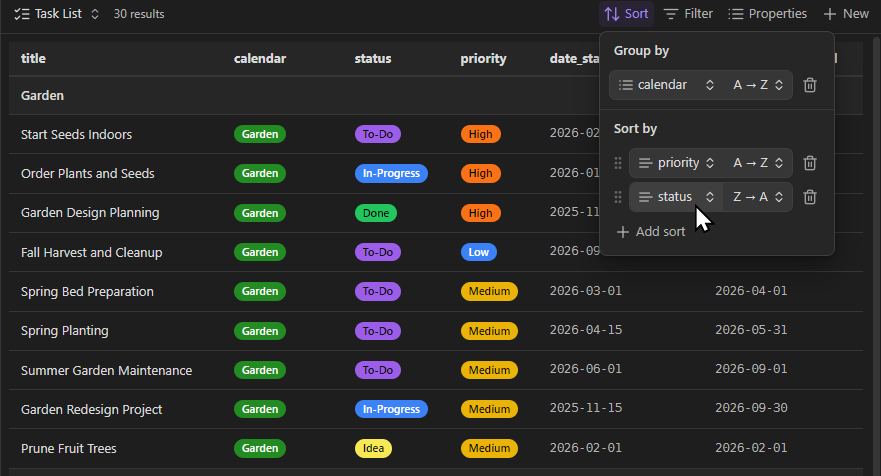Click the Low priority tag for Fall Harvest

point(477,253)
